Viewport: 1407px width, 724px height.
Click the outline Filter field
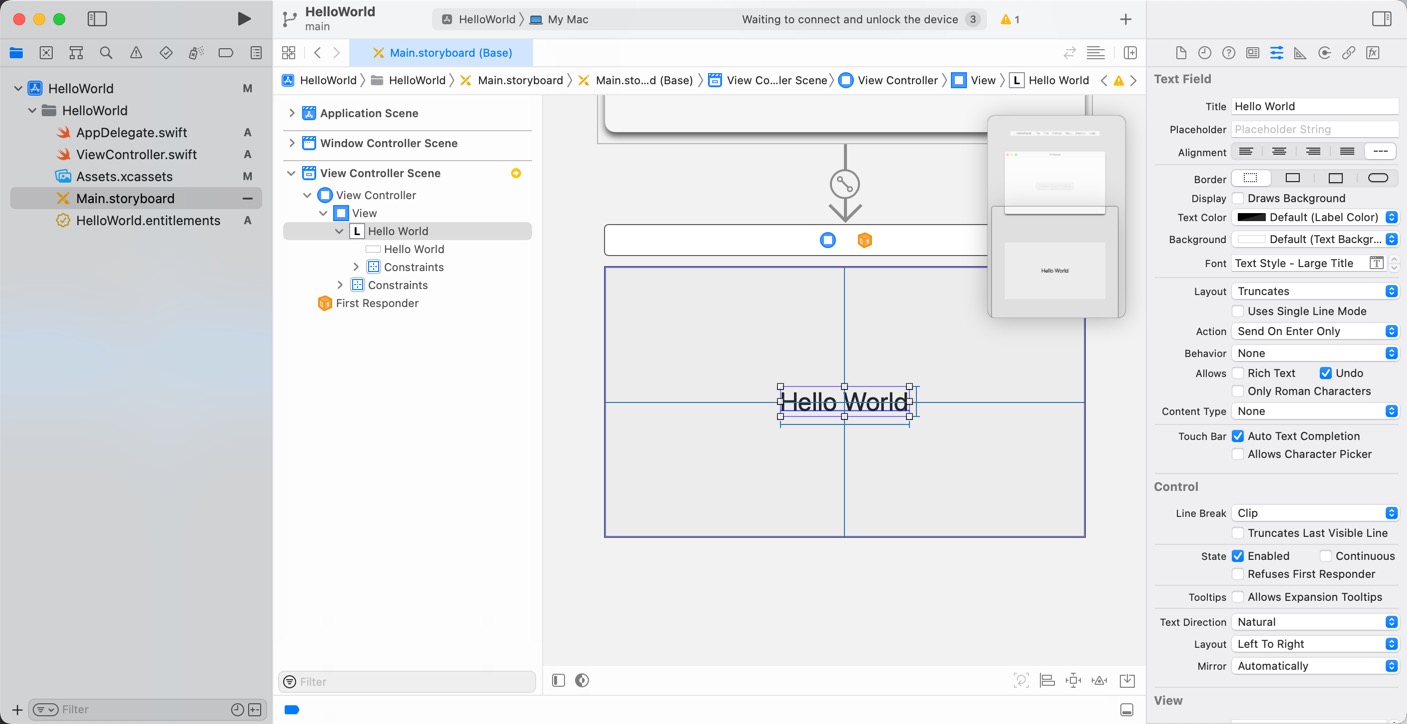(x=407, y=681)
